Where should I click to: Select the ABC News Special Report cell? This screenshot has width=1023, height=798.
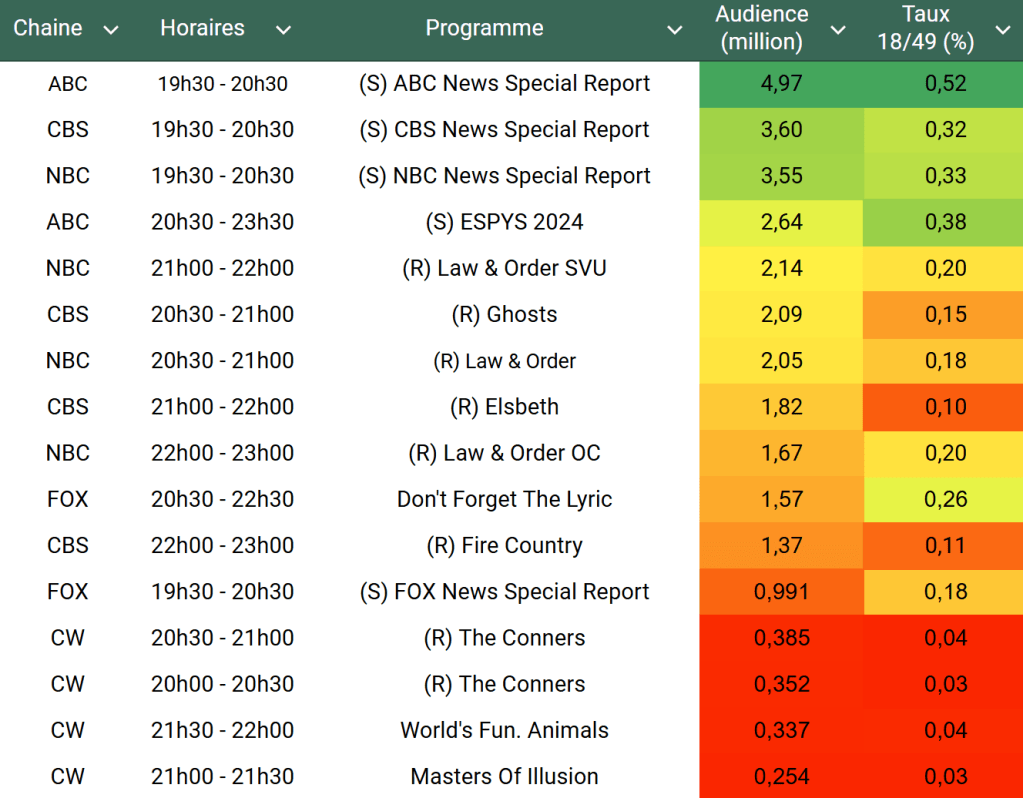pos(504,84)
